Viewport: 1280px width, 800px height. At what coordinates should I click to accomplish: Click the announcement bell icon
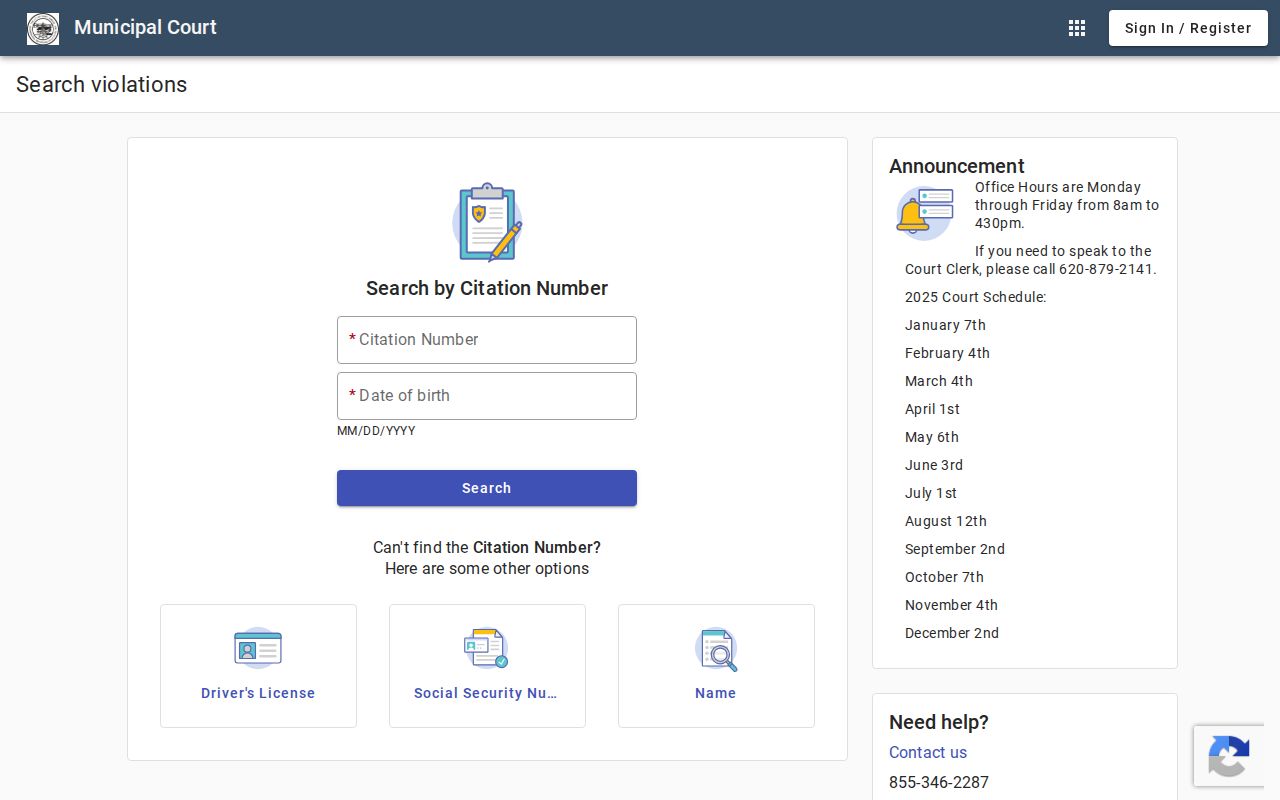pyautogui.click(x=924, y=213)
